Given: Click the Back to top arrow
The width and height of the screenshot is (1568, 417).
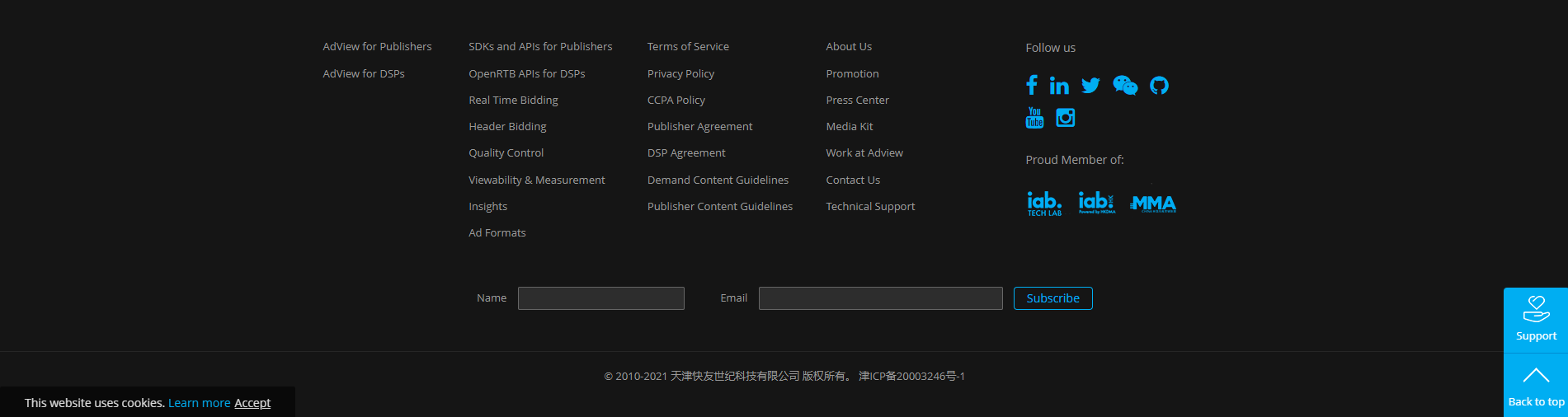Looking at the screenshot, I should (1535, 385).
